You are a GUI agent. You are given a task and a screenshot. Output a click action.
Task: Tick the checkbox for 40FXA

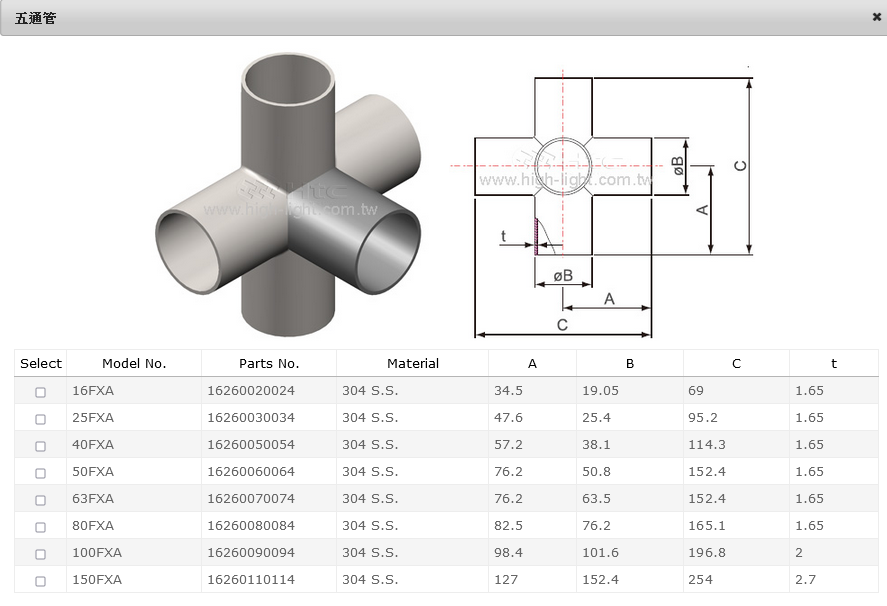pos(41,446)
